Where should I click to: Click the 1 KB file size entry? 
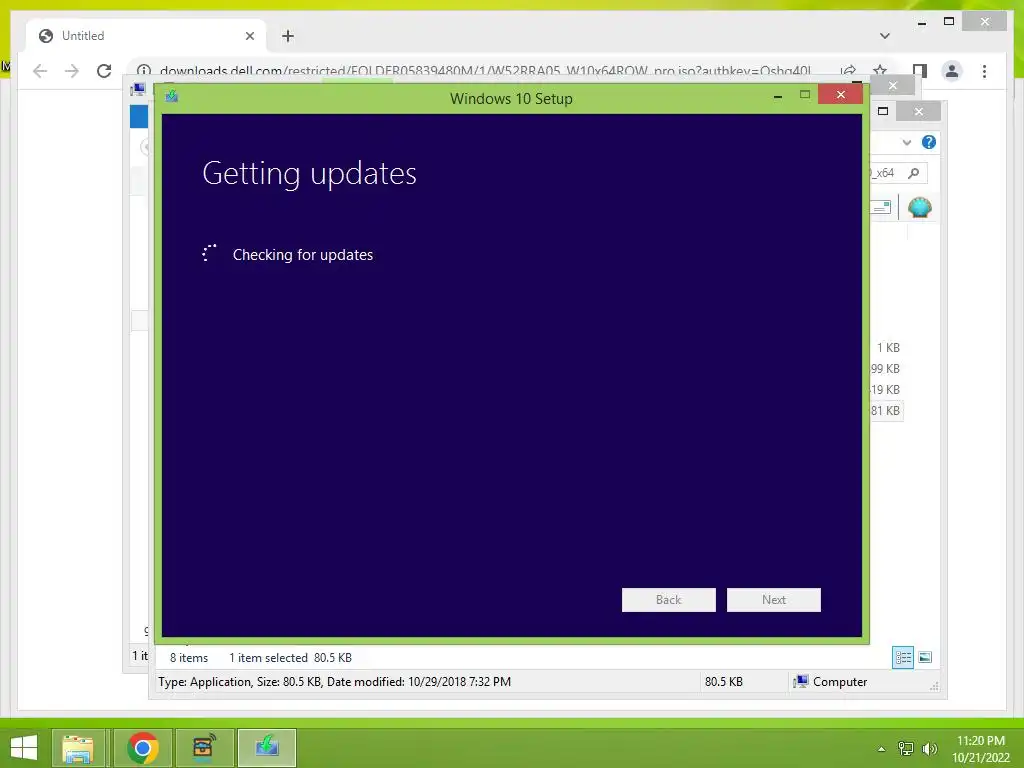tap(888, 347)
